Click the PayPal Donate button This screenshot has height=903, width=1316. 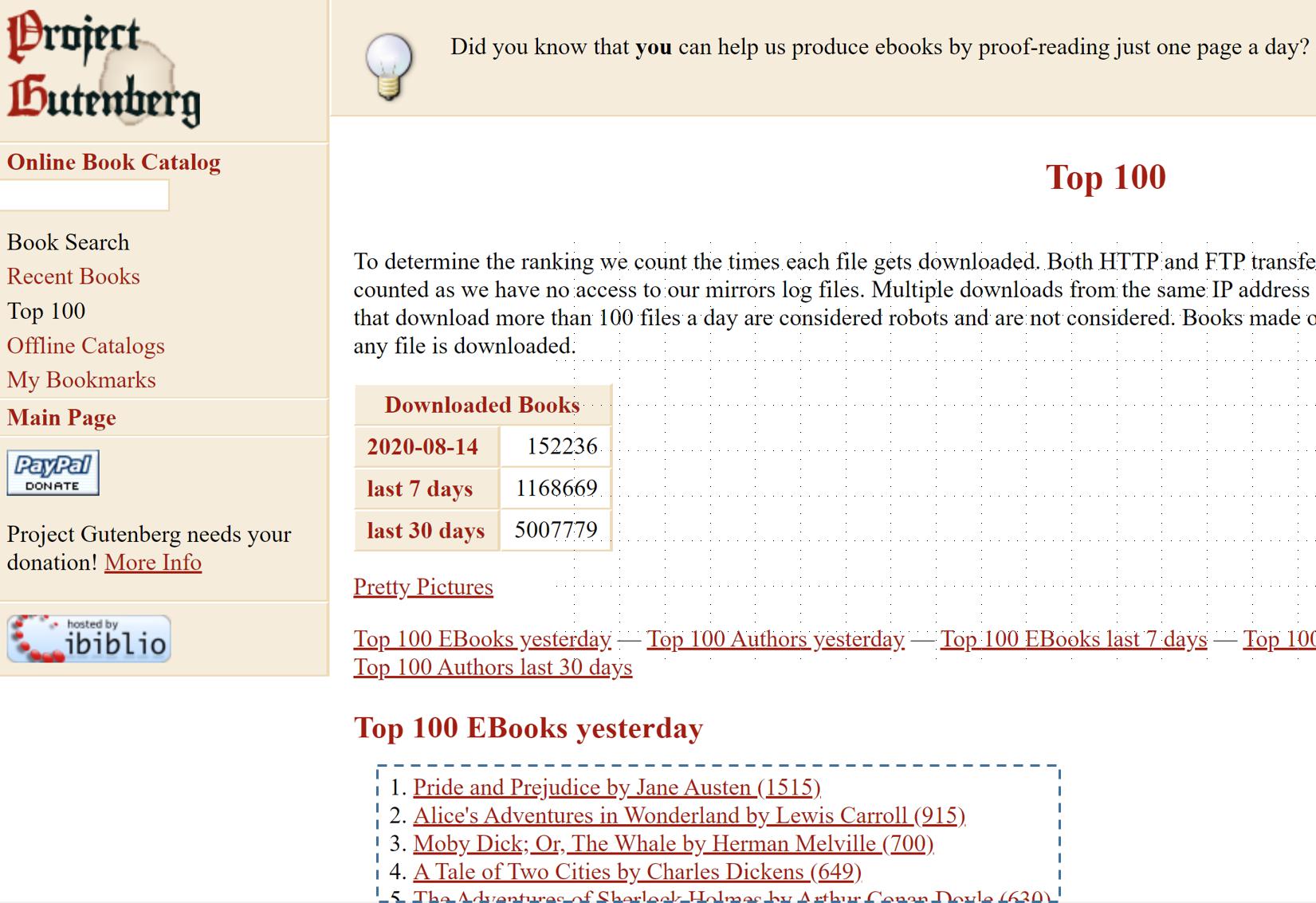pos(53,473)
